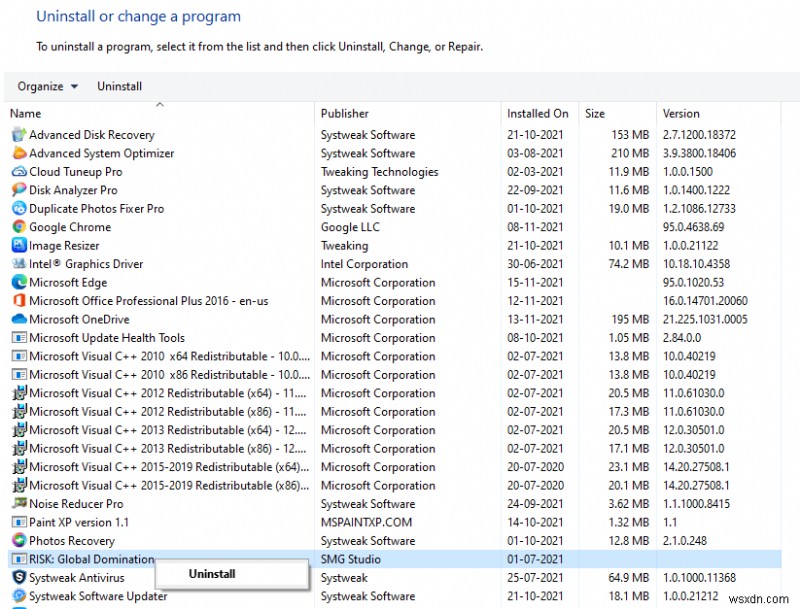
Task: Click the Paint XP version 1.1 icon
Action: tap(19, 522)
